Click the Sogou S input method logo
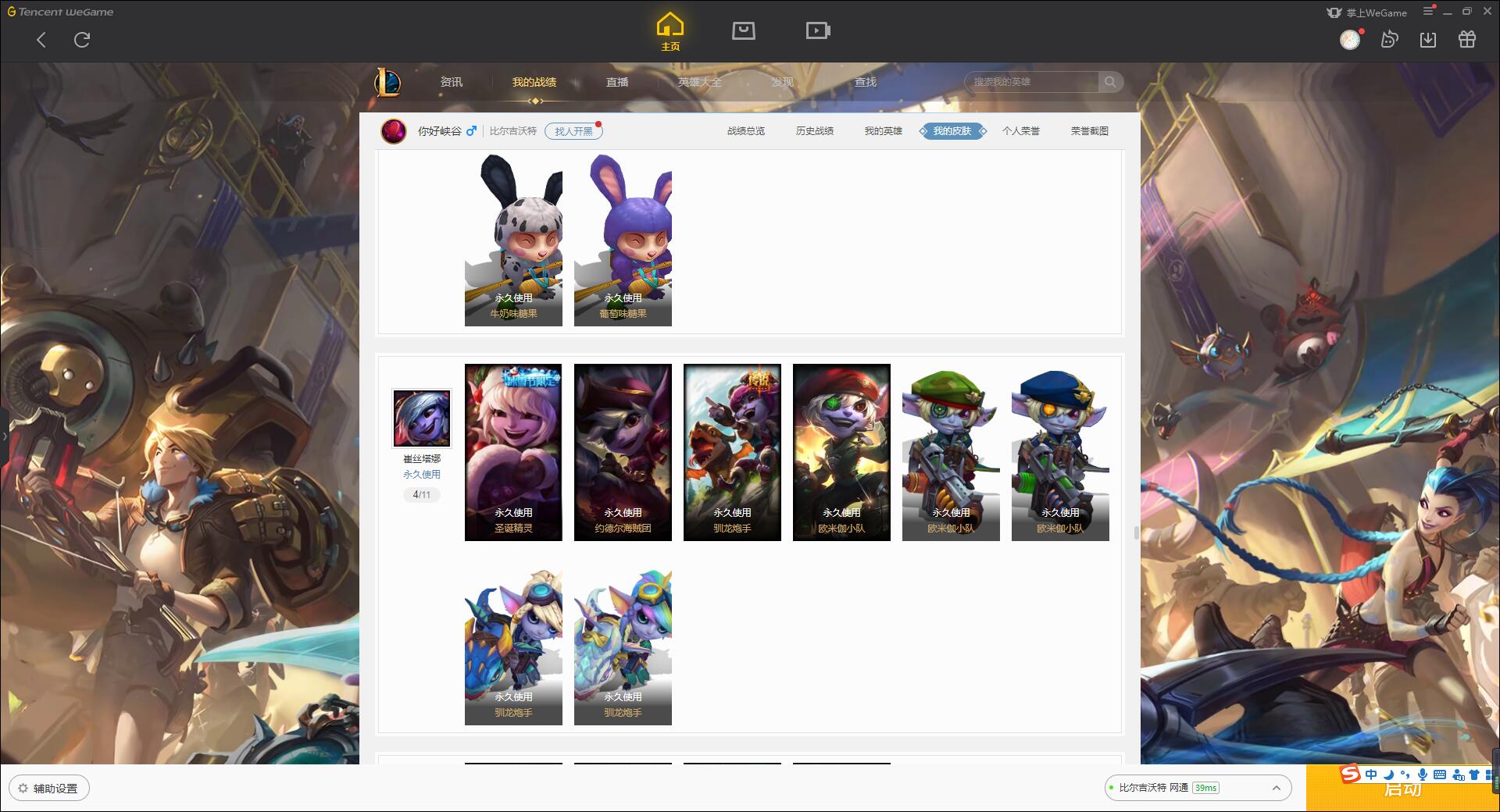 [1350, 775]
